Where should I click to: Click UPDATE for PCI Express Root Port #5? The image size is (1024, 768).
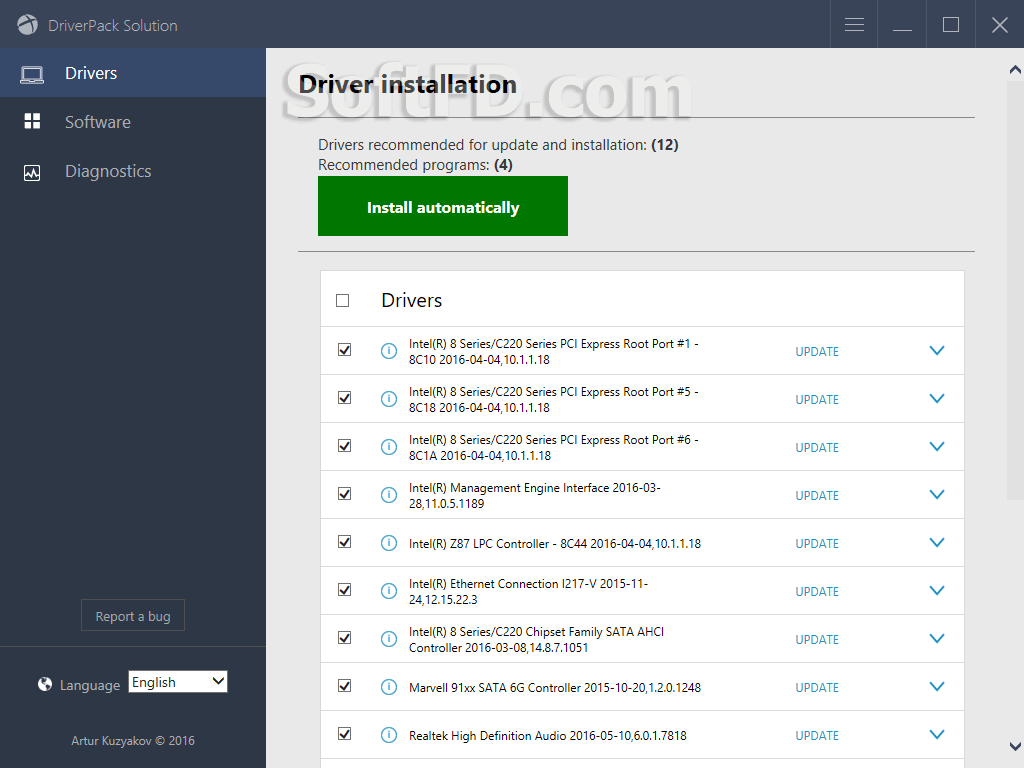[x=817, y=400]
